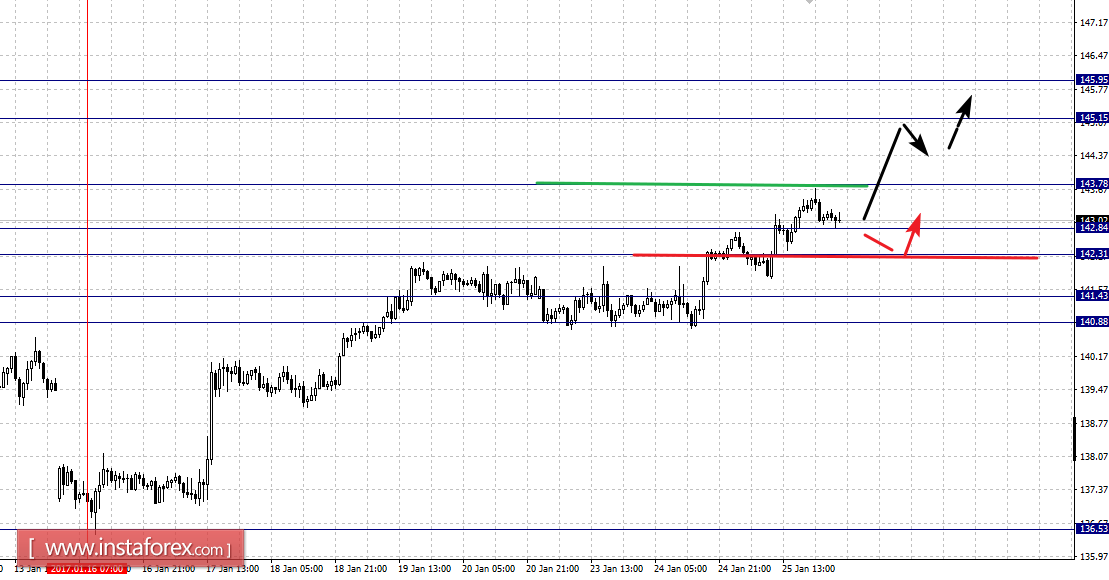
Task: Click the 145.15 price level label
Action: pos(1093,118)
